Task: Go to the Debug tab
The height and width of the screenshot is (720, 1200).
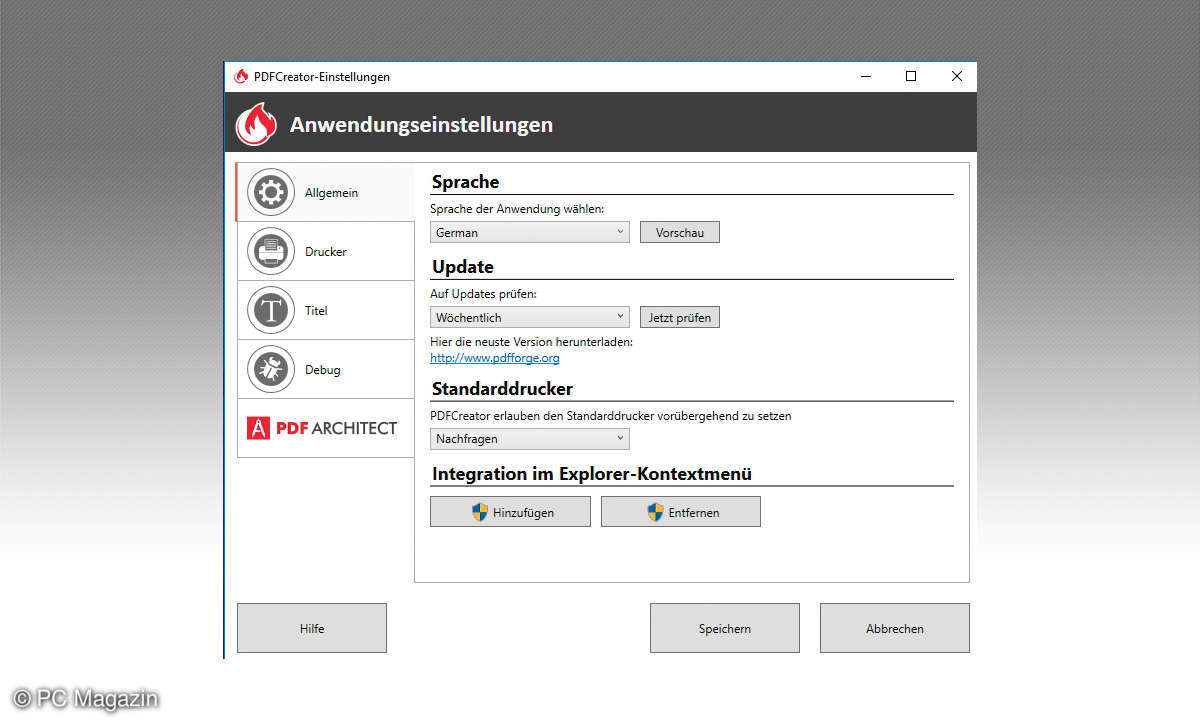Action: [325, 370]
